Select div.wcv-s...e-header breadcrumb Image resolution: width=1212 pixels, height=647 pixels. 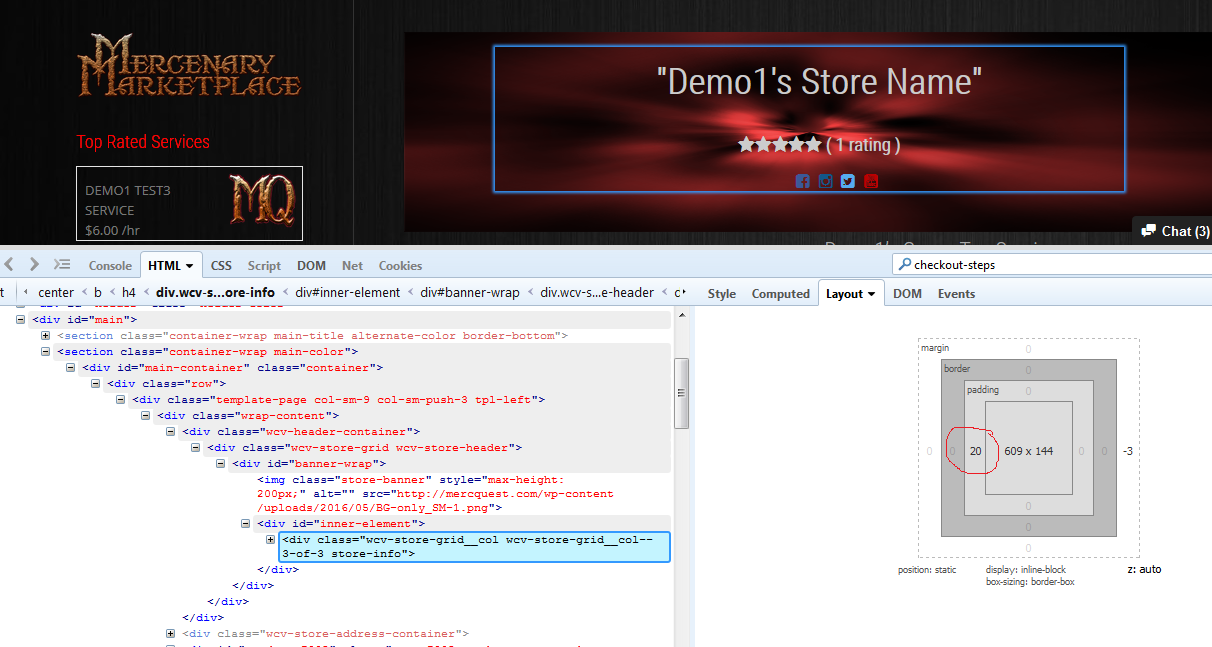coord(597,292)
